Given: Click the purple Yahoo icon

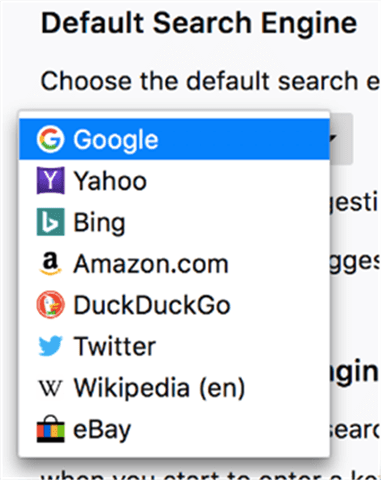Looking at the screenshot, I should click(50, 181).
